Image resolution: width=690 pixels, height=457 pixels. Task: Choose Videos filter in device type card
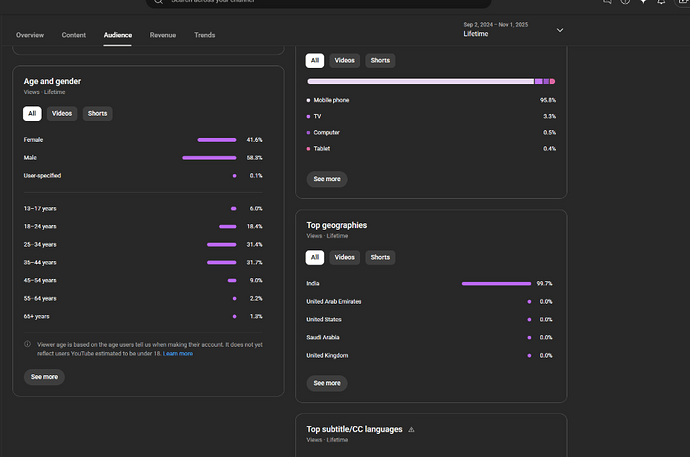click(x=345, y=60)
